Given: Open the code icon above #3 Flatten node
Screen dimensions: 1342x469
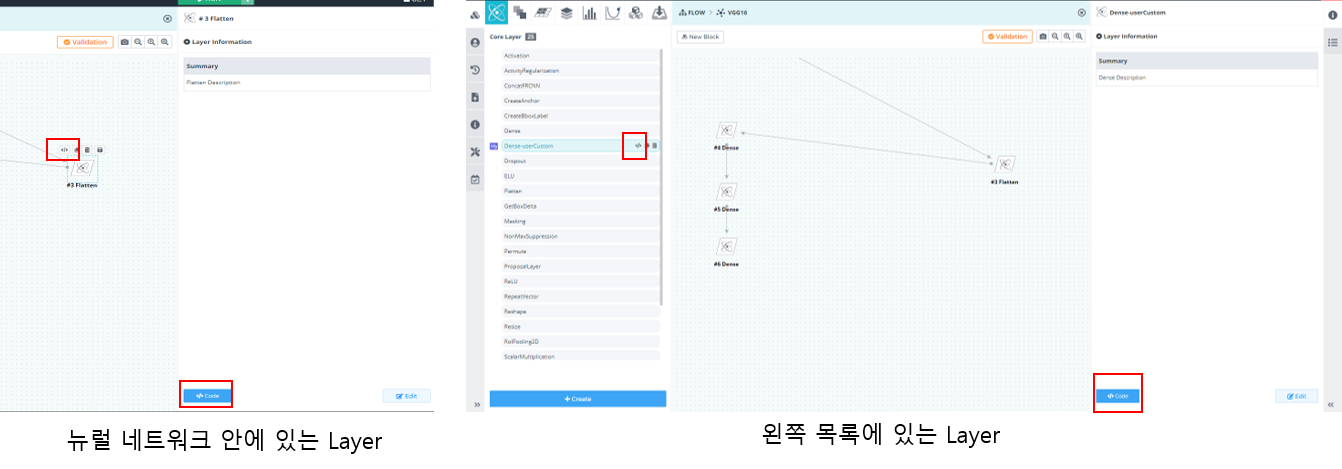Looking at the screenshot, I should coord(64,150).
